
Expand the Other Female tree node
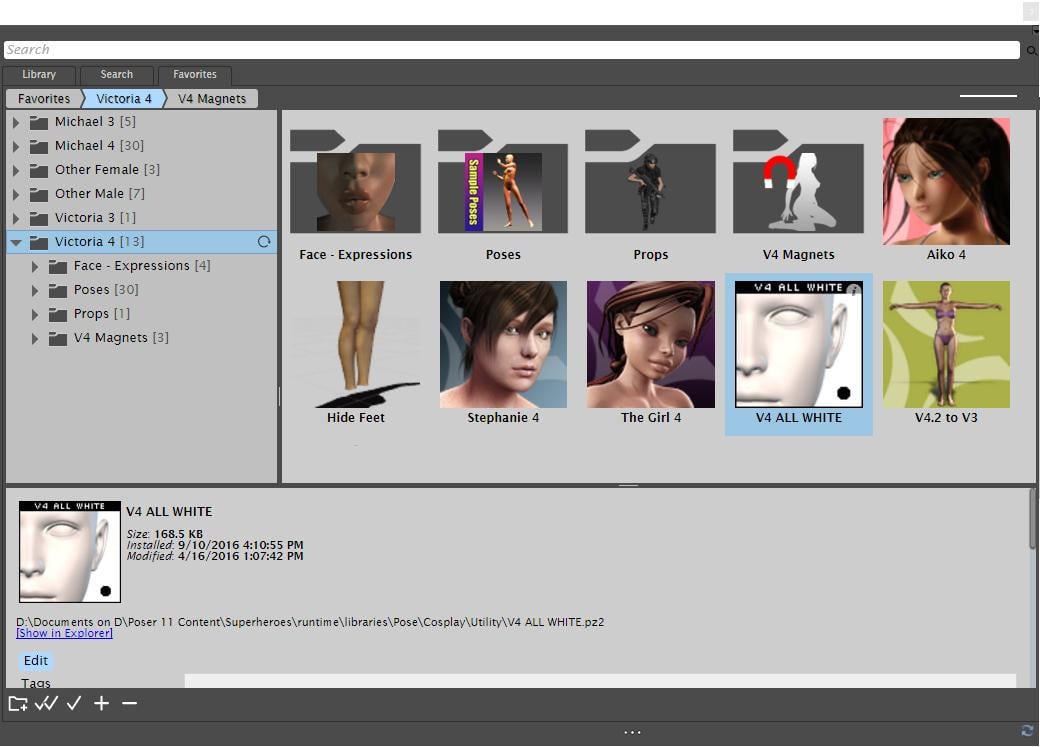coord(16,170)
